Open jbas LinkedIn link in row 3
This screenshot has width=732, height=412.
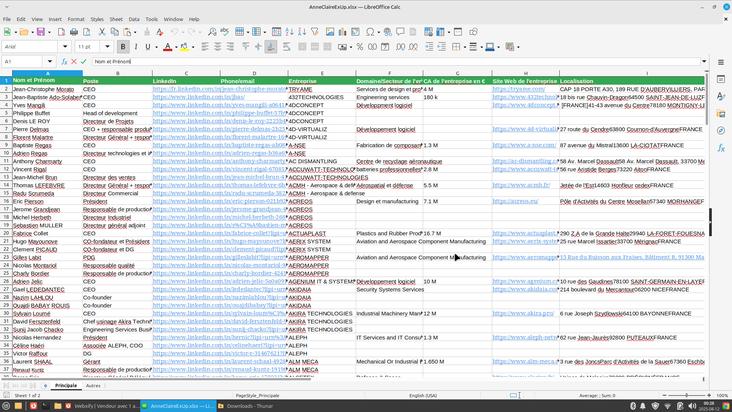(198, 97)
